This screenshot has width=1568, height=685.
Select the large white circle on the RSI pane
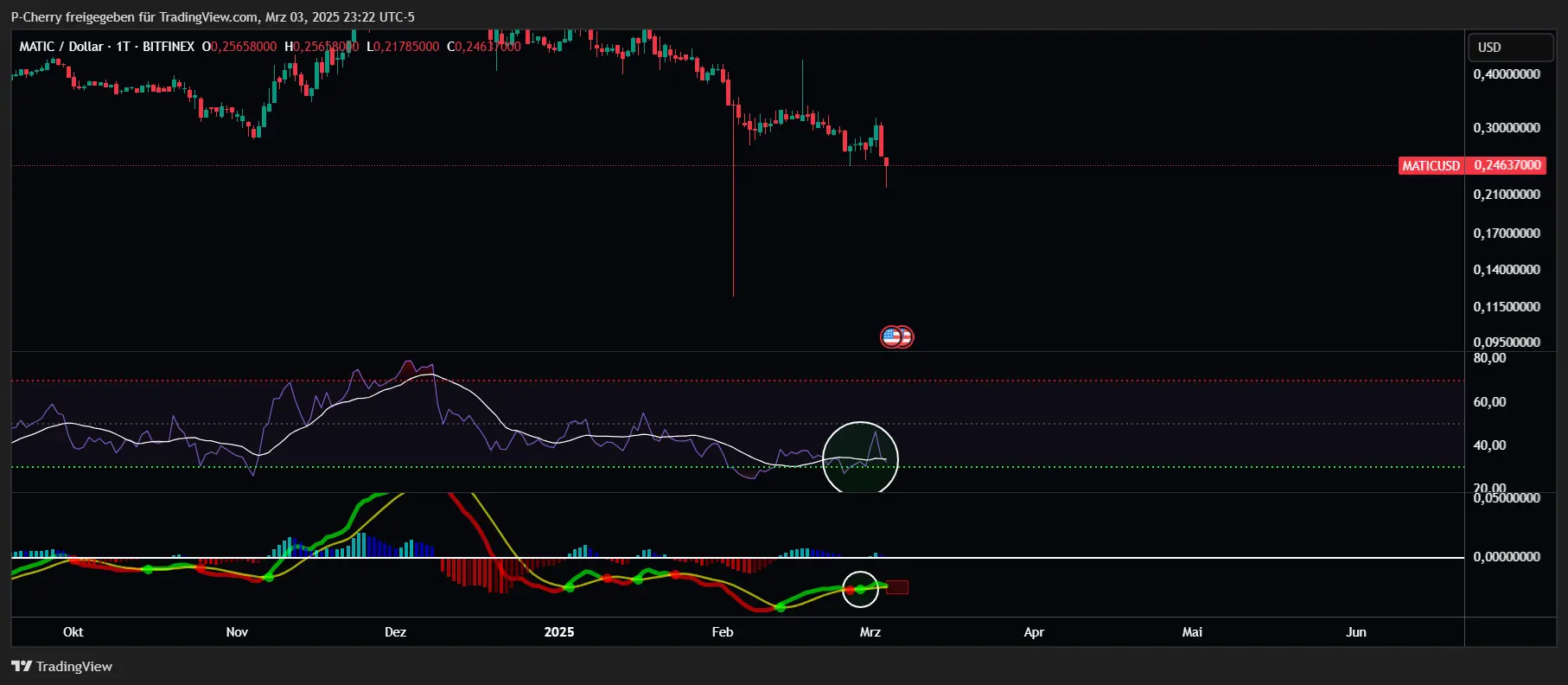coord(860,459)
